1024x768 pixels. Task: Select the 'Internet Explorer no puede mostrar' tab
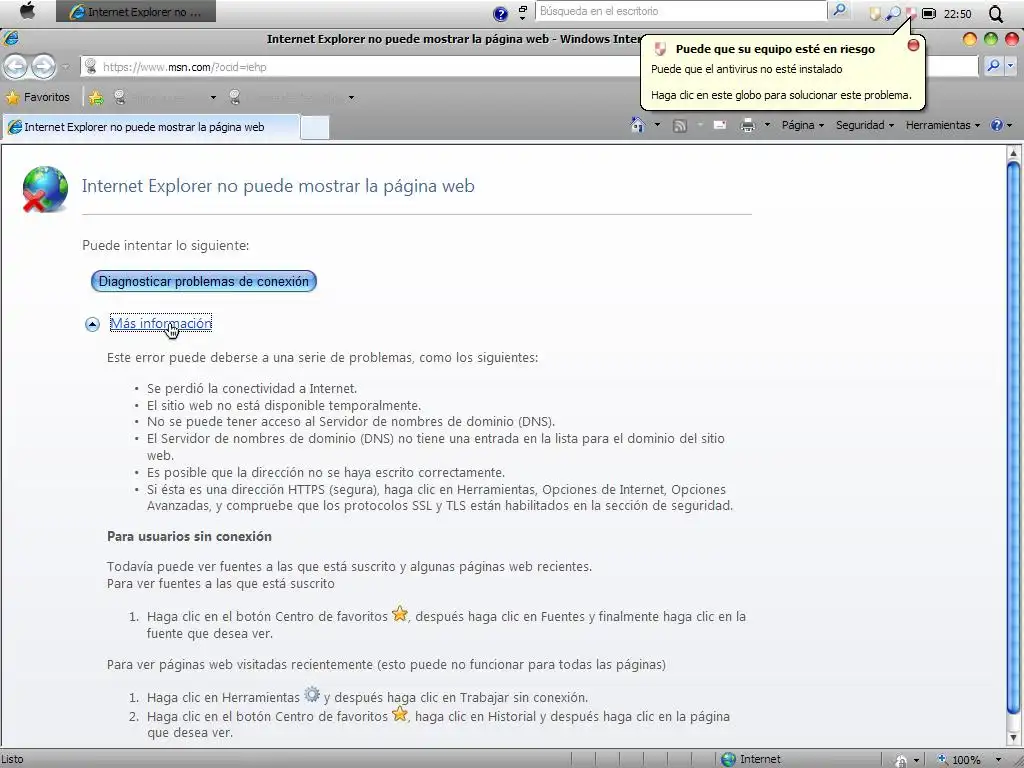151,127
